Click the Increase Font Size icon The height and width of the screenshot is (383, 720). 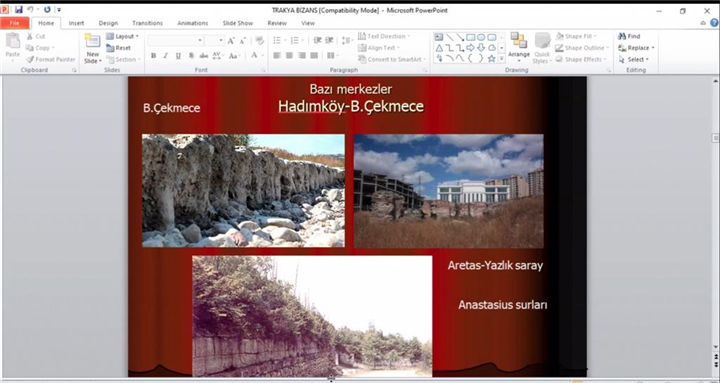(231, 41)
